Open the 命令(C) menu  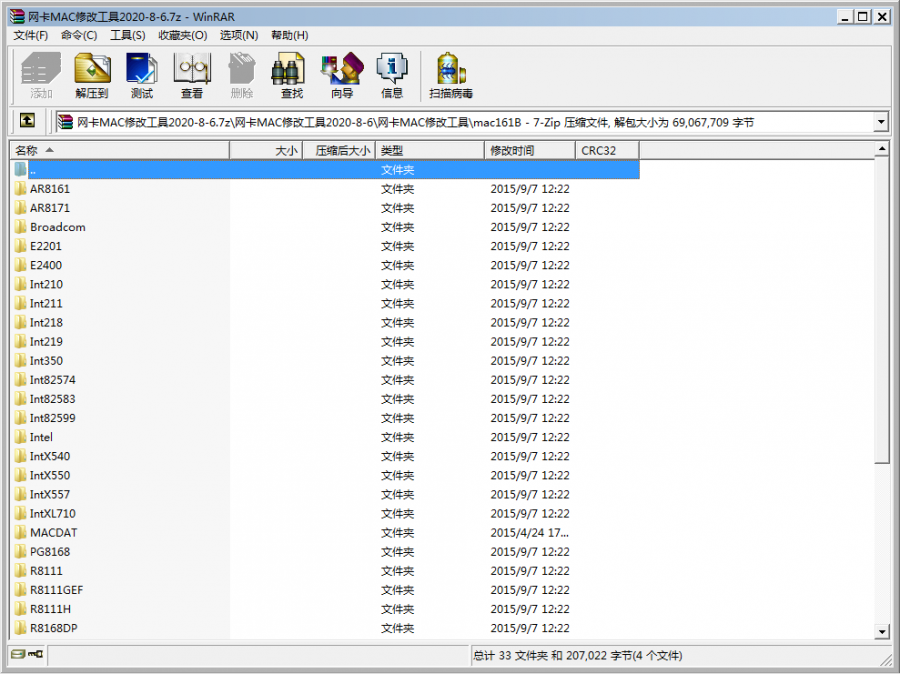(x=79, y=36)
